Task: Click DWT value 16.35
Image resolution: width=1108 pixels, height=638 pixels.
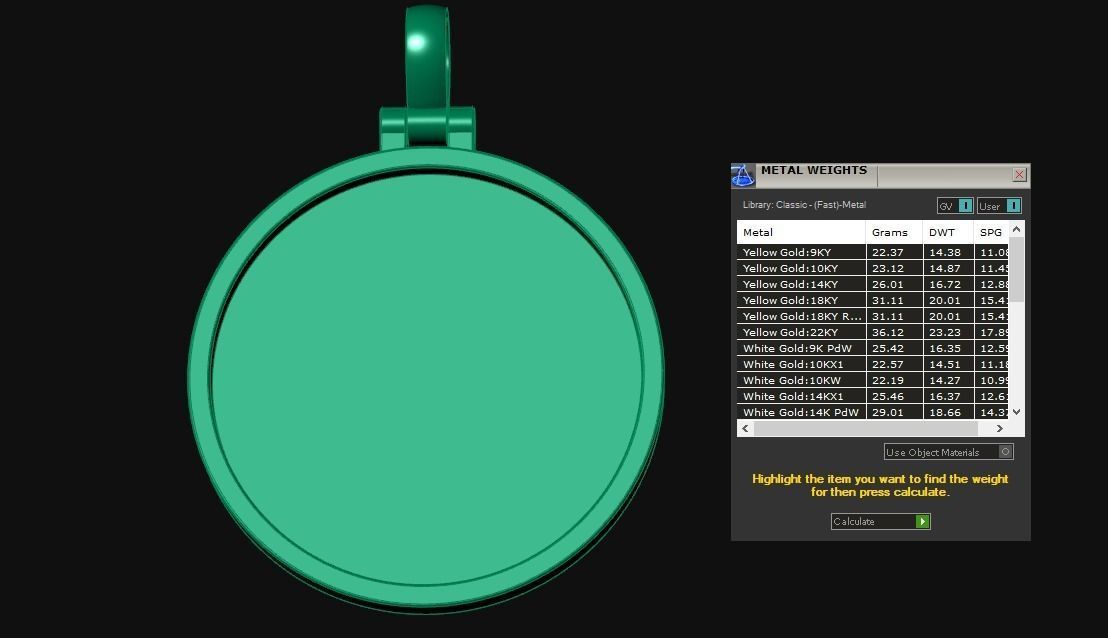Action: point(945,348)
